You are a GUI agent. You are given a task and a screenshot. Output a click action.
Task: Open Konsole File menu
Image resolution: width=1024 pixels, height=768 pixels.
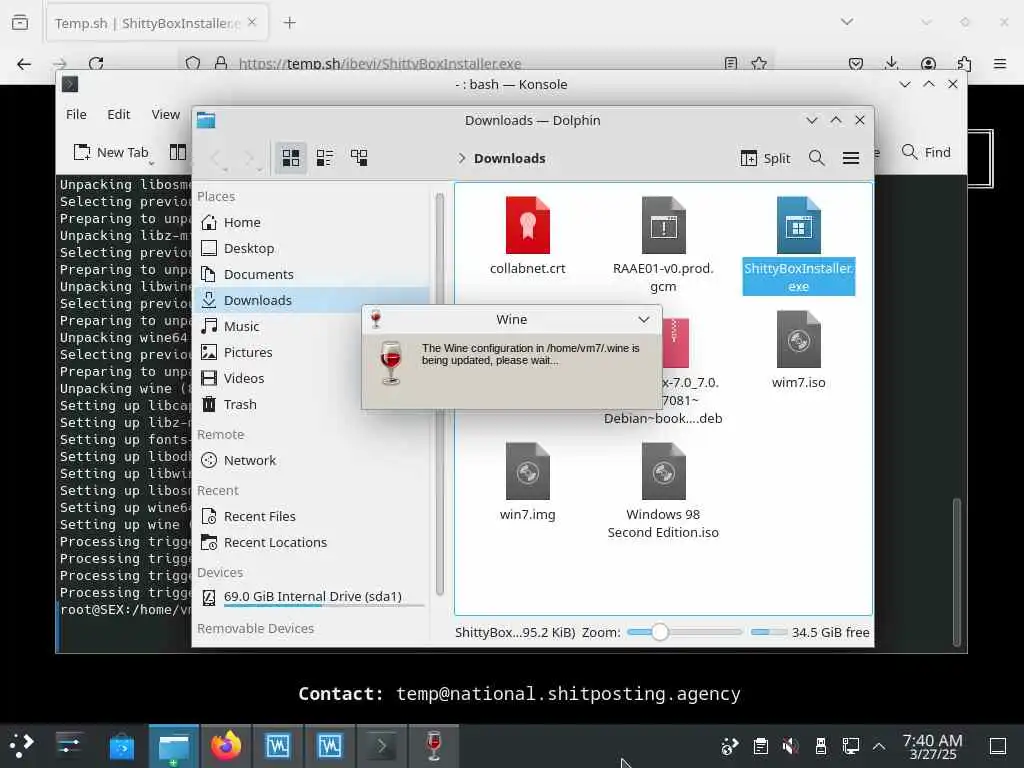[x=76, y=114]
